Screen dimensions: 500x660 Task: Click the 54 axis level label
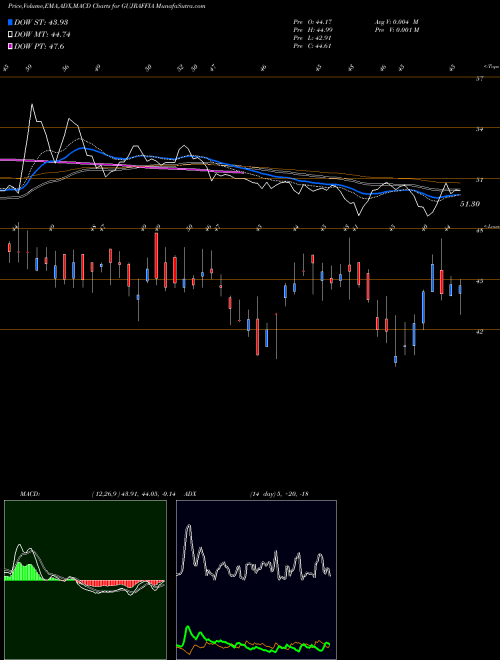click(479, 130)
